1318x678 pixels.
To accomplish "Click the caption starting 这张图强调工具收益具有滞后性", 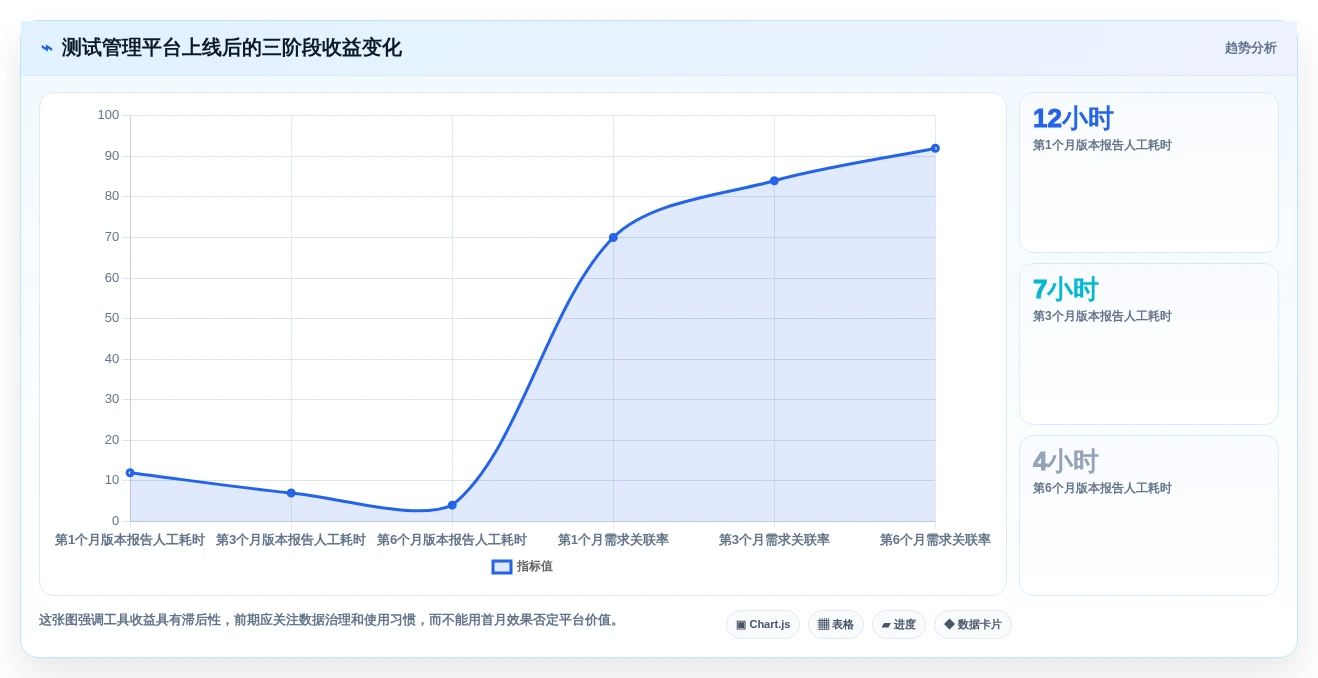I will click(331, 620).
